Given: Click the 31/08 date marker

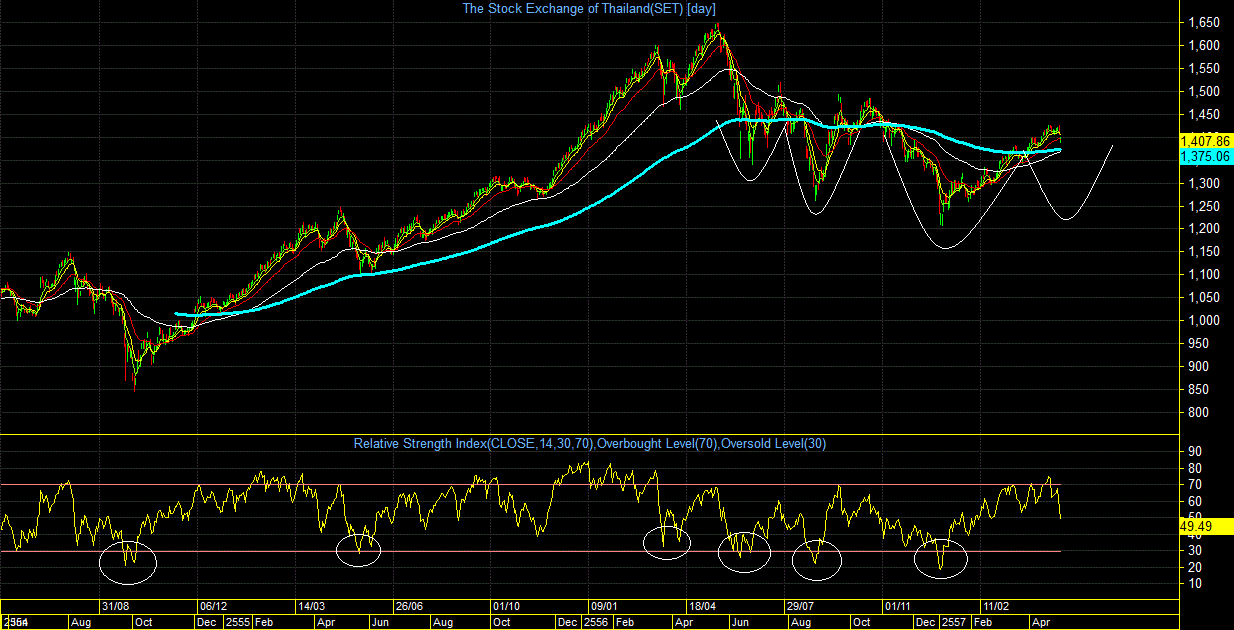Looking at the screenshot, I should pos(116,606).
